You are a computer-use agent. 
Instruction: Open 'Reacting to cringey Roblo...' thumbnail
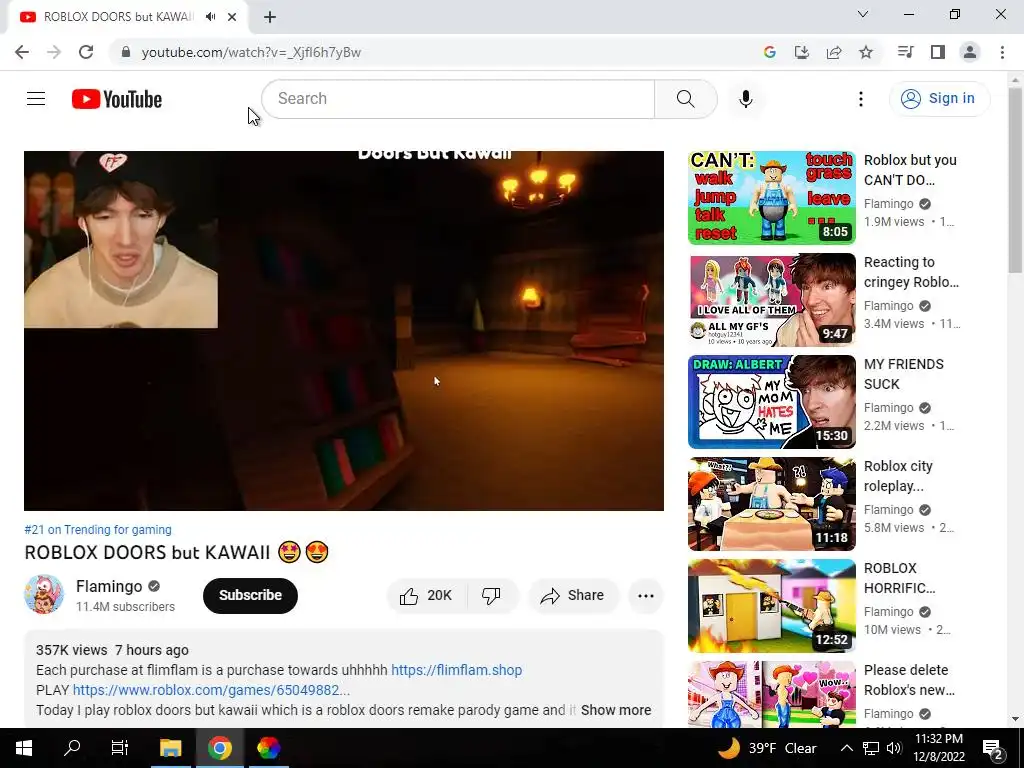coord(771,300)
